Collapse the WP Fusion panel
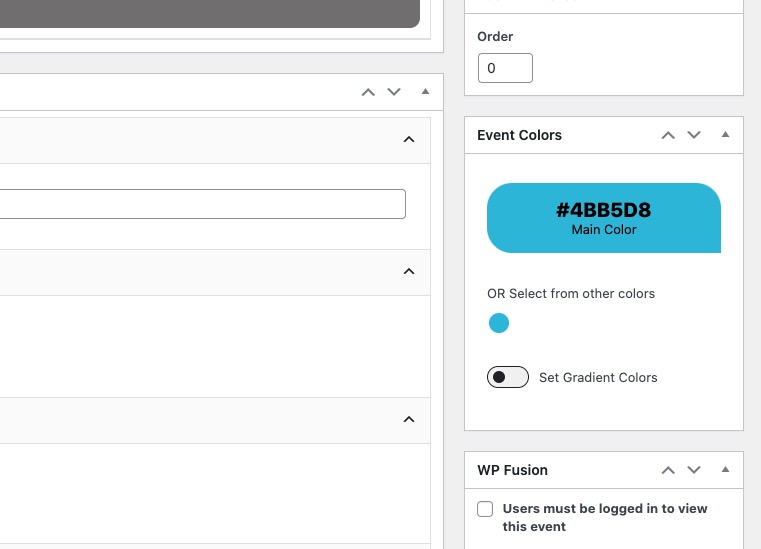This screenshot has width=761, height=549. (726, 469)
